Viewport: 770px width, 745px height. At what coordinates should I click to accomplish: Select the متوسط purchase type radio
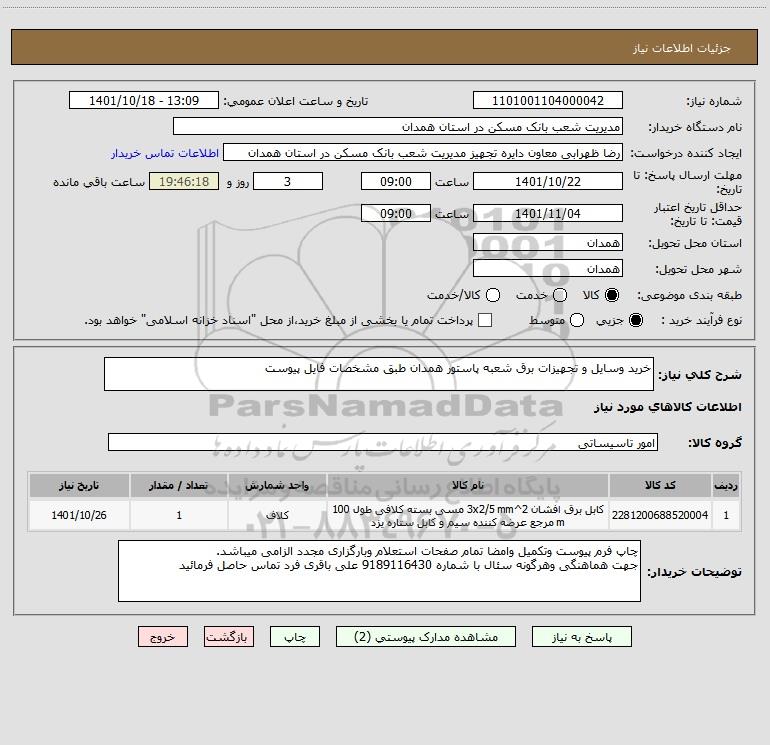tap(577, 320)
